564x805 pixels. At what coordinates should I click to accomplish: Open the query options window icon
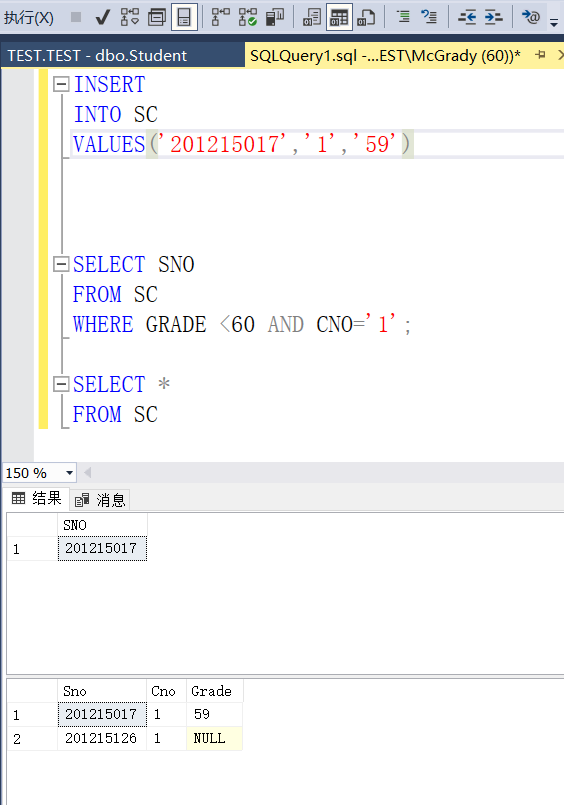tap(157, 17)
